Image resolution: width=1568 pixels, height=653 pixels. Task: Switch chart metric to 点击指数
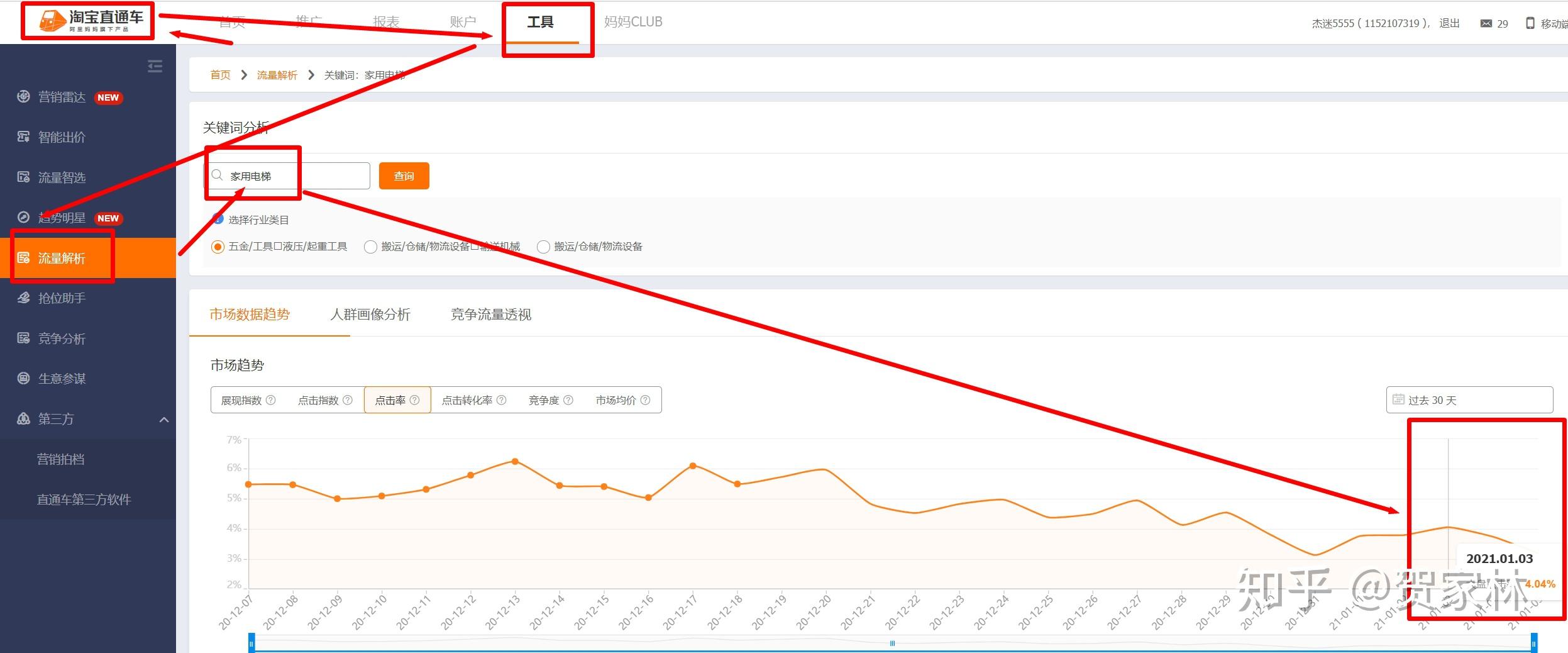(x=325, y=400)
